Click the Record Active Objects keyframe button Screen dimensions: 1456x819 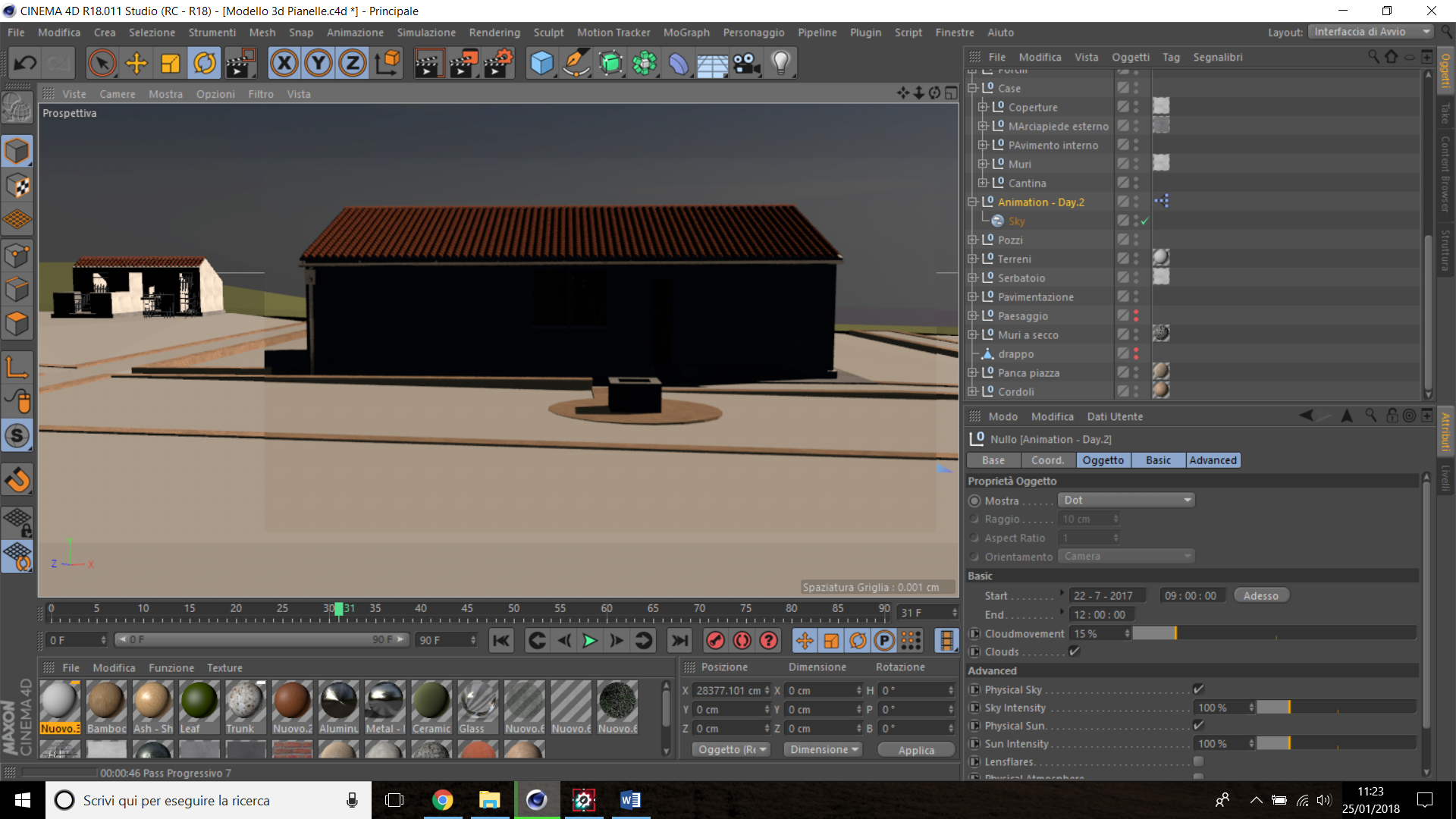point(715,641)
